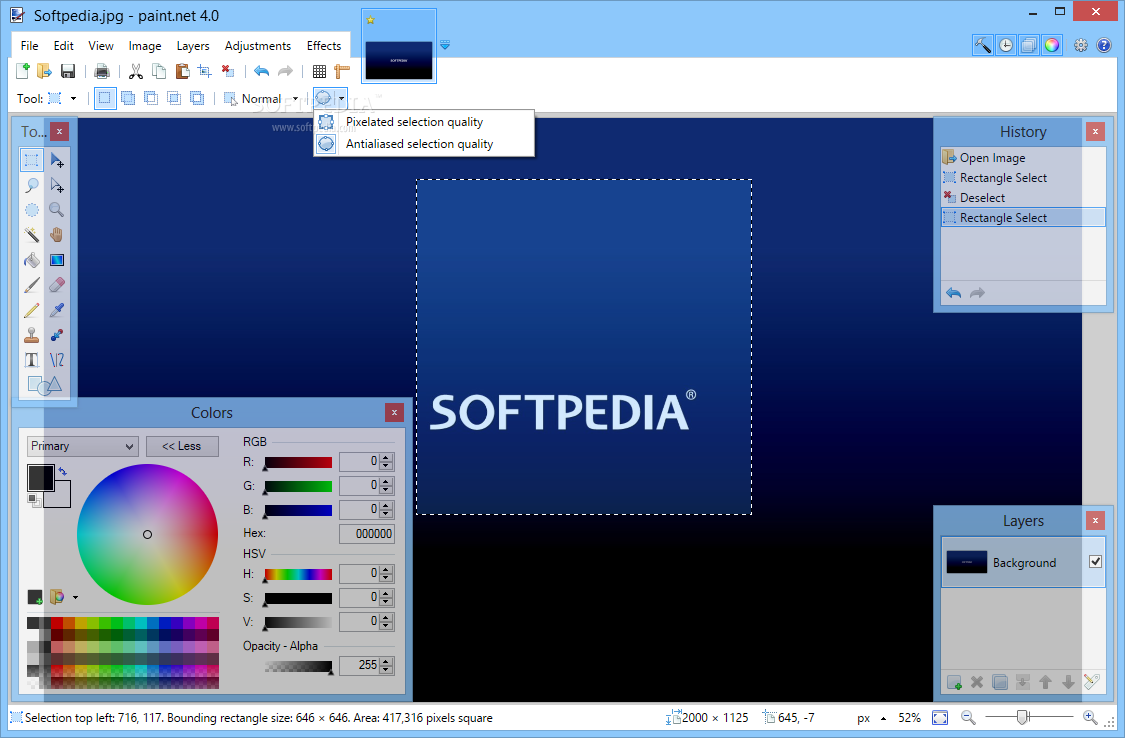Select the Pan hand tool
Screen dimensions: 1125x738
[57, 235]
